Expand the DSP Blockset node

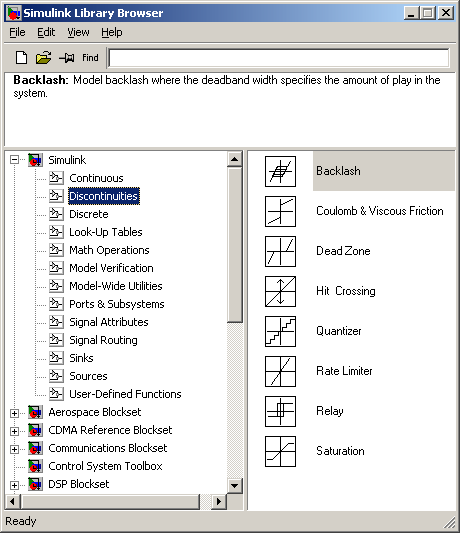tap(14, 485)
